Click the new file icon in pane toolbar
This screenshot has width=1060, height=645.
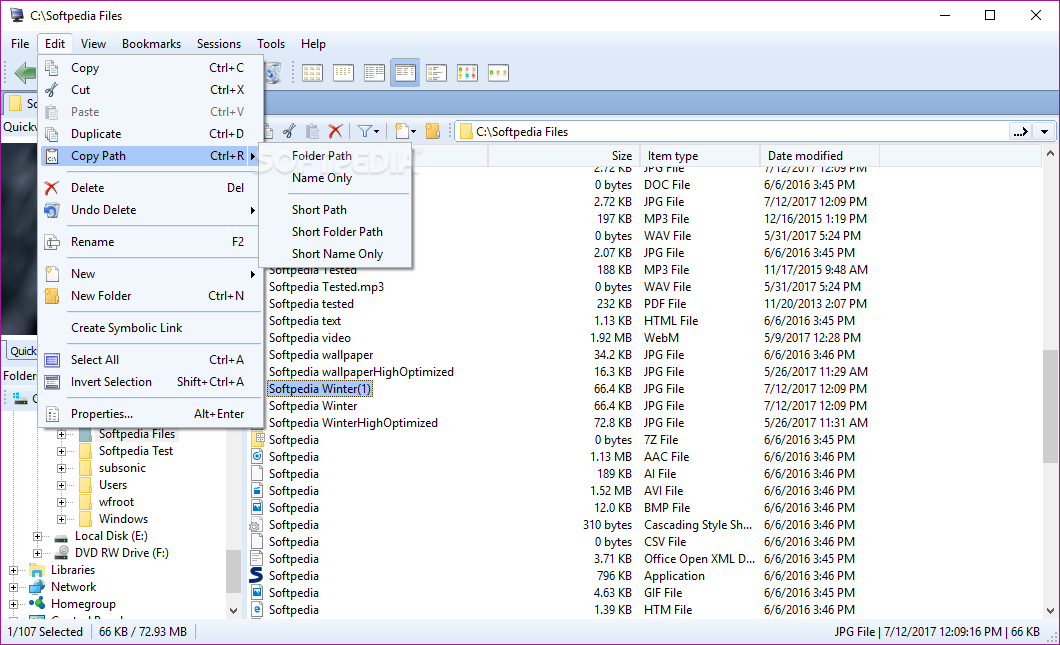pos(402,131)
